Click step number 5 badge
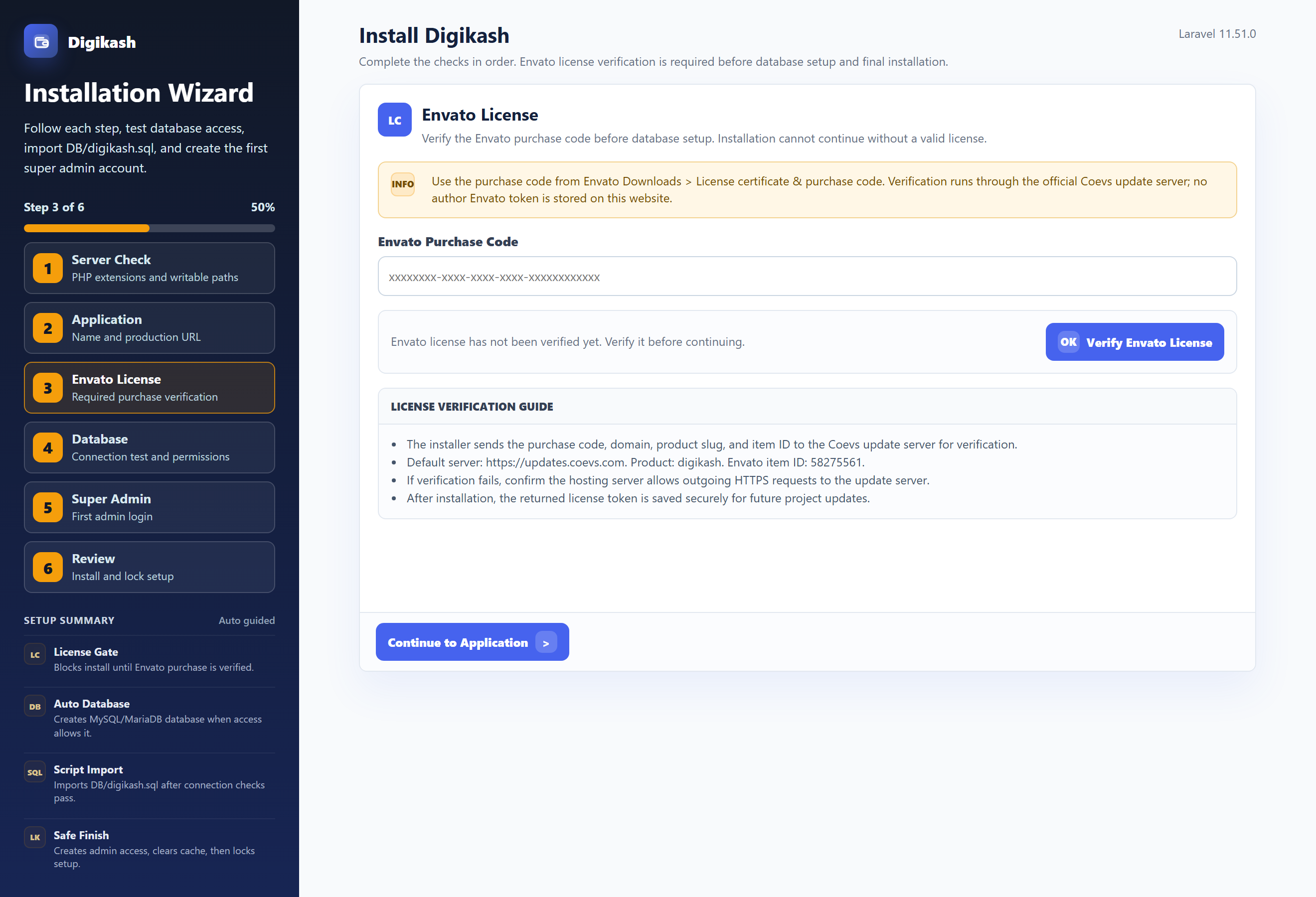 pos(47,508)
